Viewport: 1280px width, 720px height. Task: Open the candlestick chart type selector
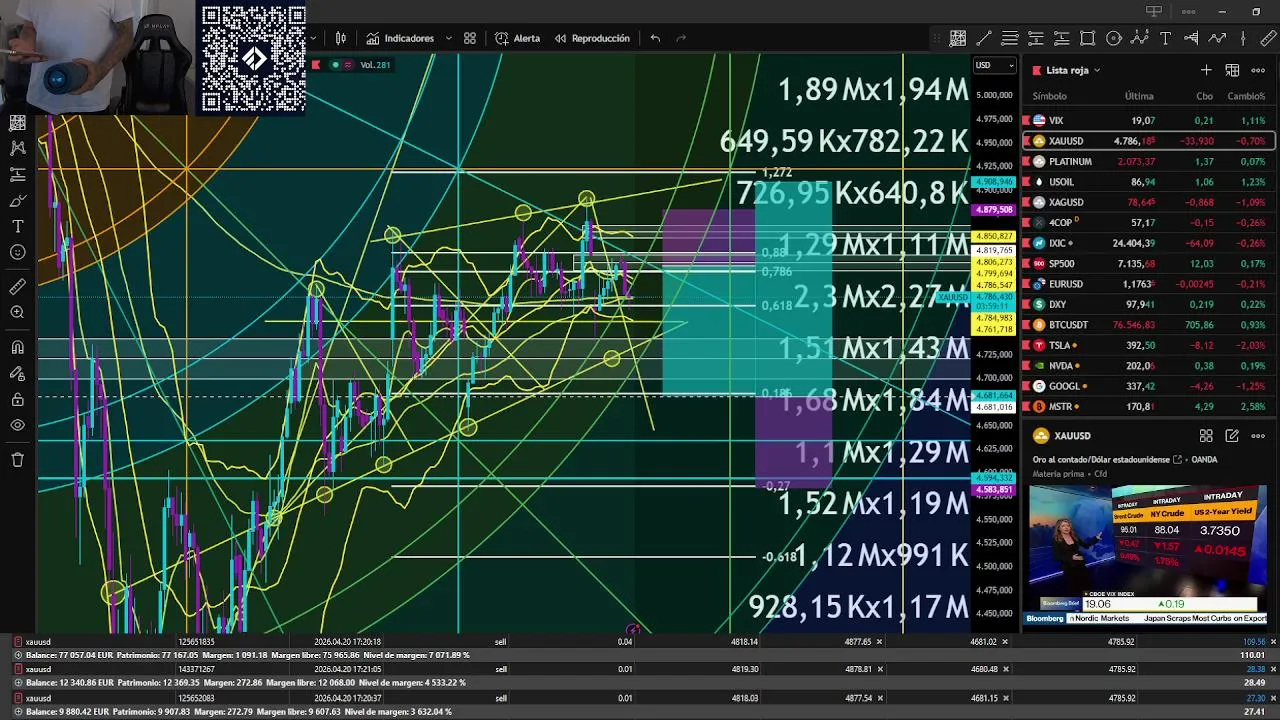[x=341, y=38]
